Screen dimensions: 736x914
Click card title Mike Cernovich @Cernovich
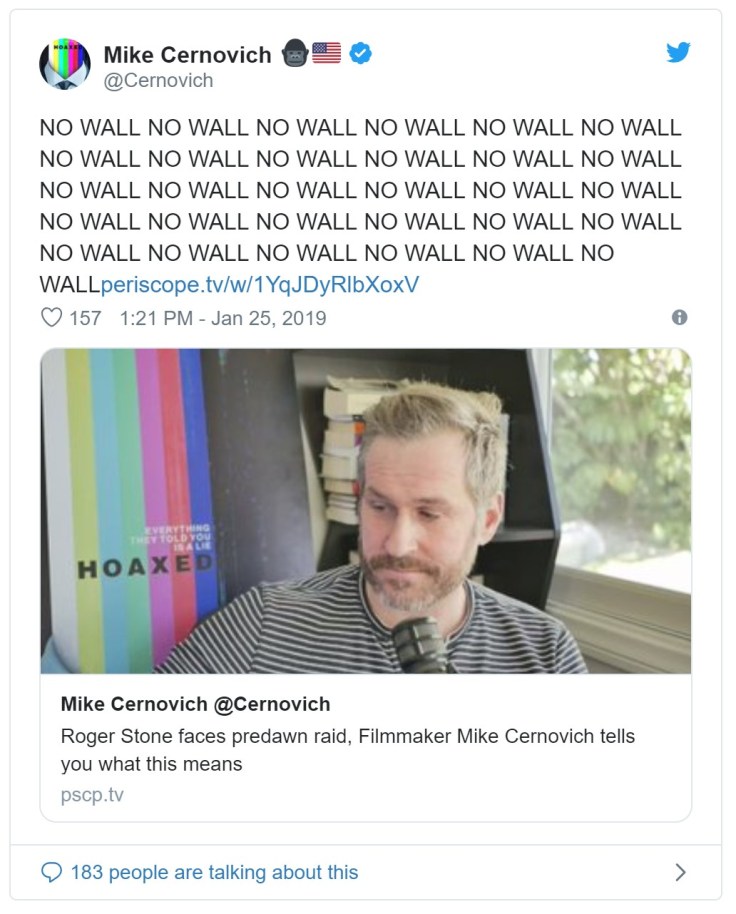tap(195, 704)
